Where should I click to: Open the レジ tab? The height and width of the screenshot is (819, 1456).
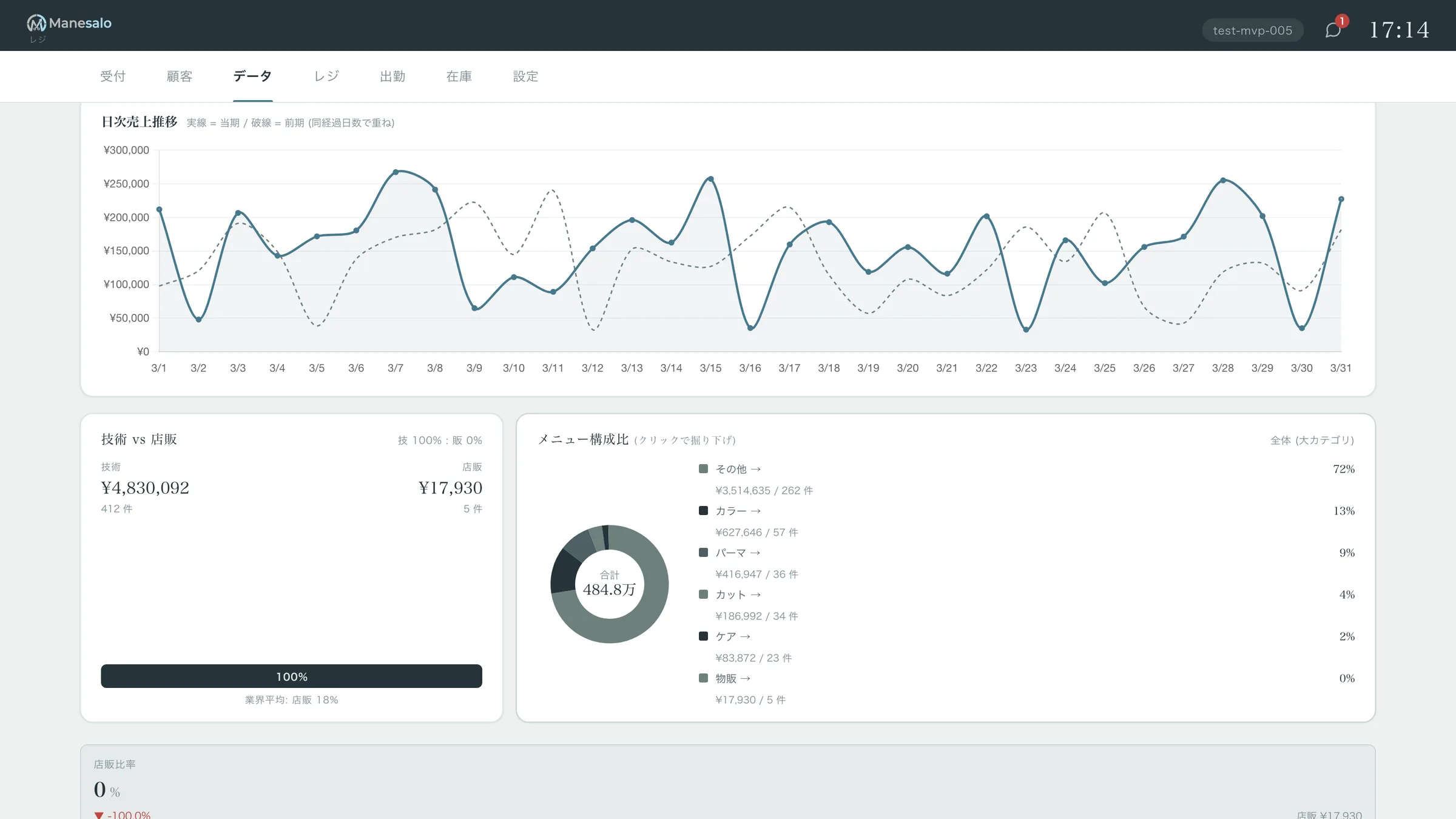click(326, 76)
